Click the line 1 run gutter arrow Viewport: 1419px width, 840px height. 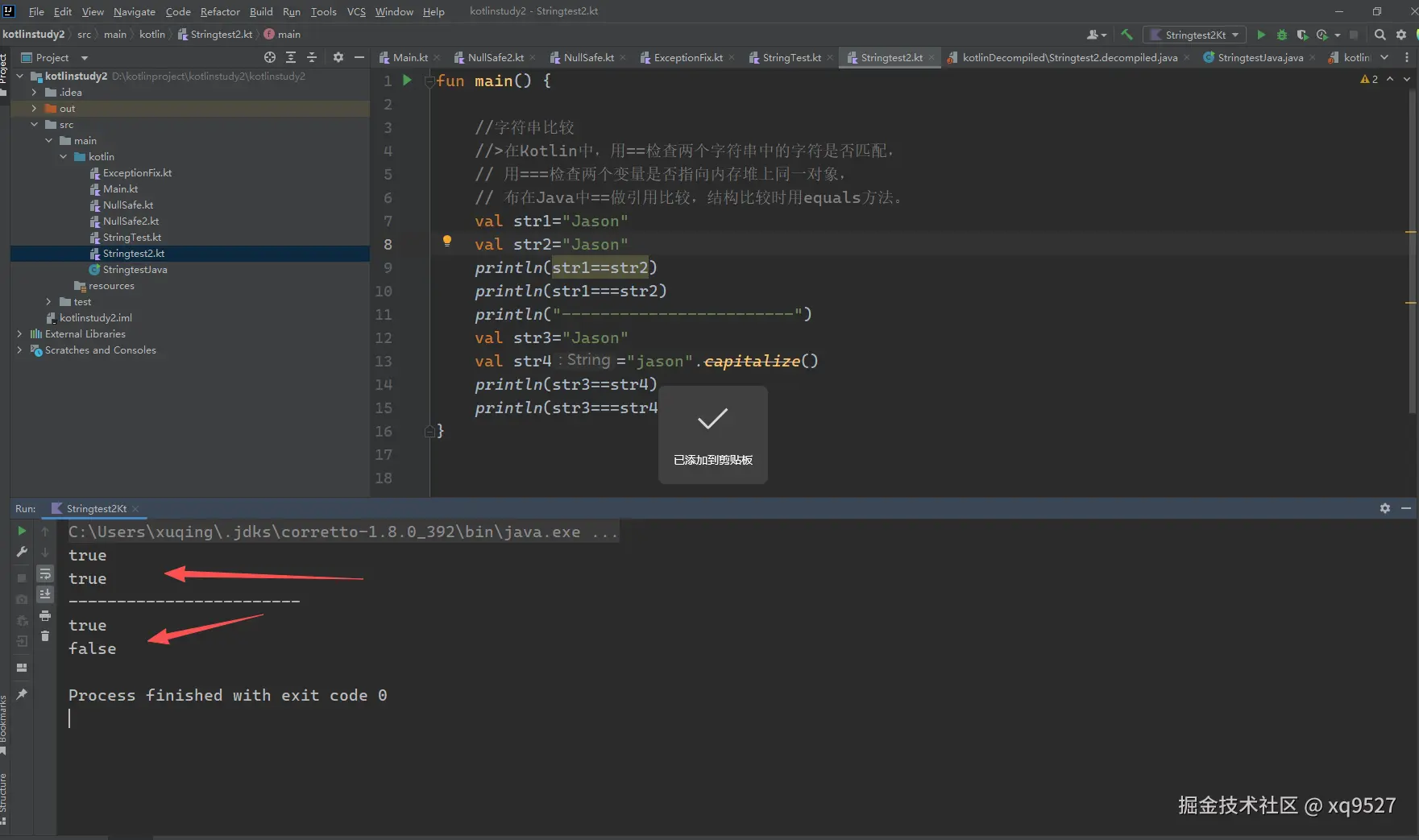pyautogui.click(x=407, y=81)
